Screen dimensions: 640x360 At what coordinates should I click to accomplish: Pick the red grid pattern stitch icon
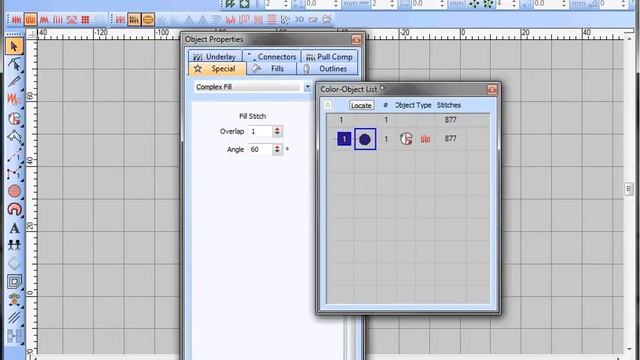click(x=85, y=20)
